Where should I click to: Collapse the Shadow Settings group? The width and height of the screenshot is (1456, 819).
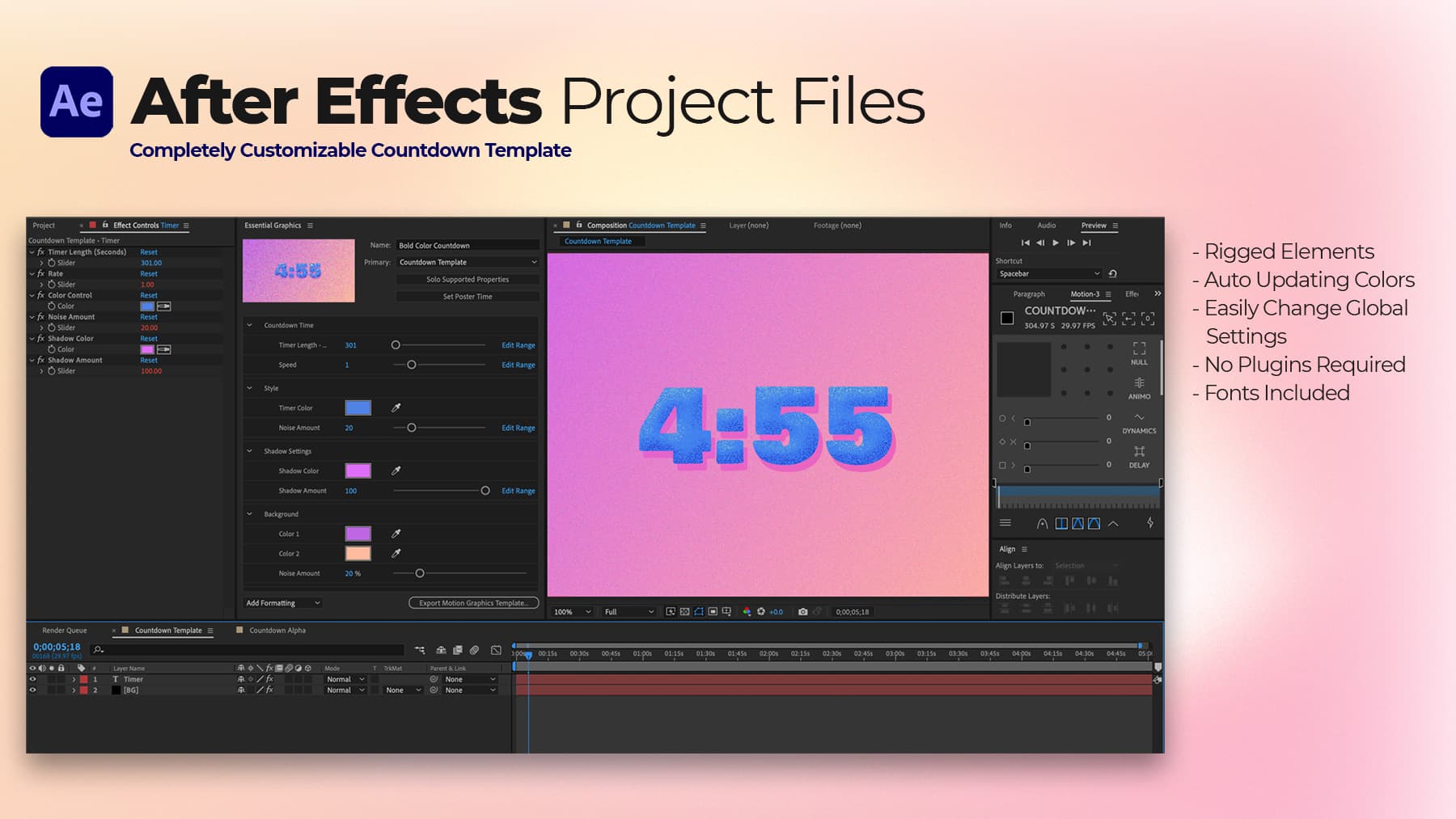249,451
